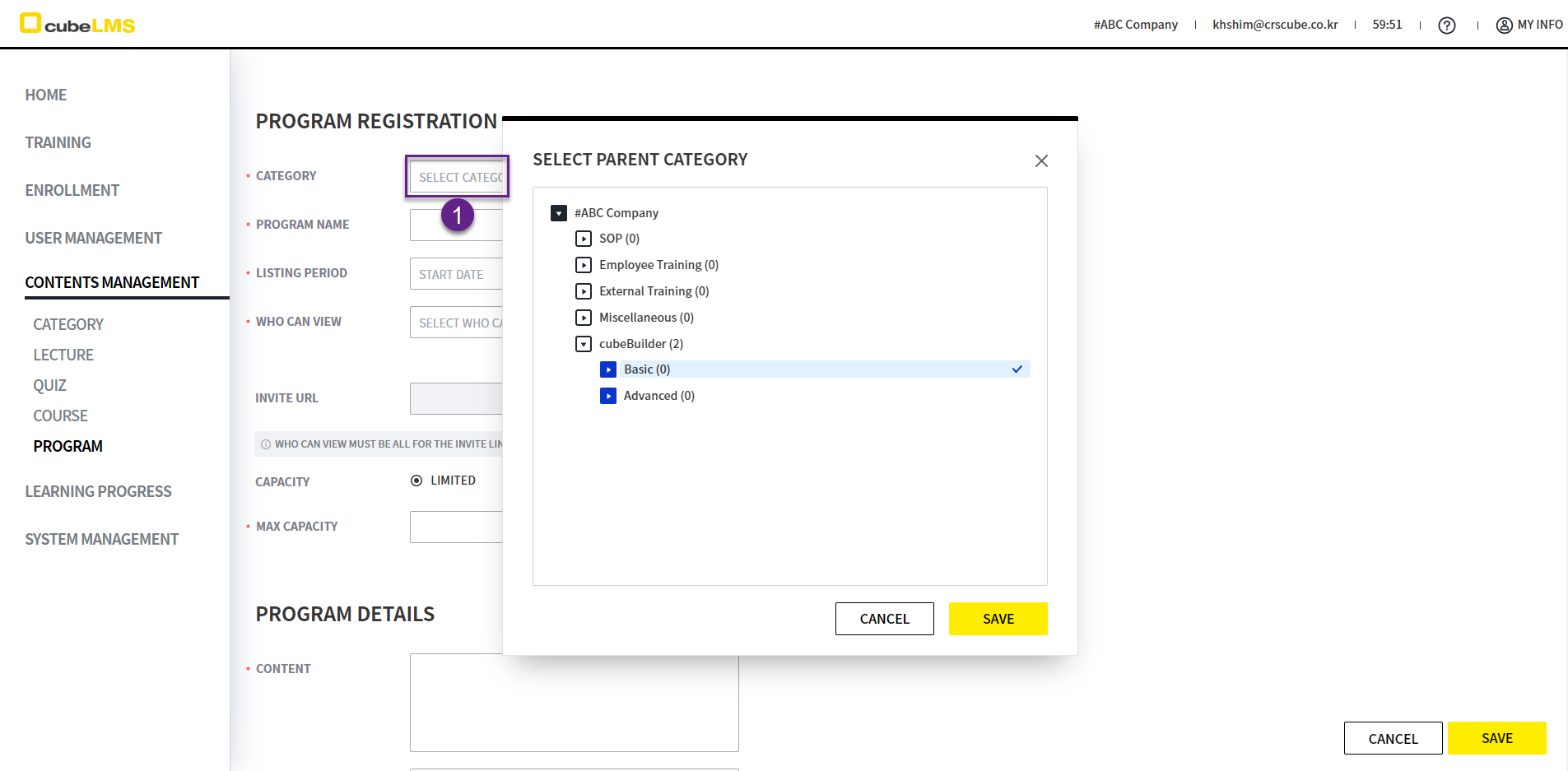Expand the Miscellaneous category node
Image resolution: width=1568 pixels, height=771 pixels.
click(x=584, y=318)
